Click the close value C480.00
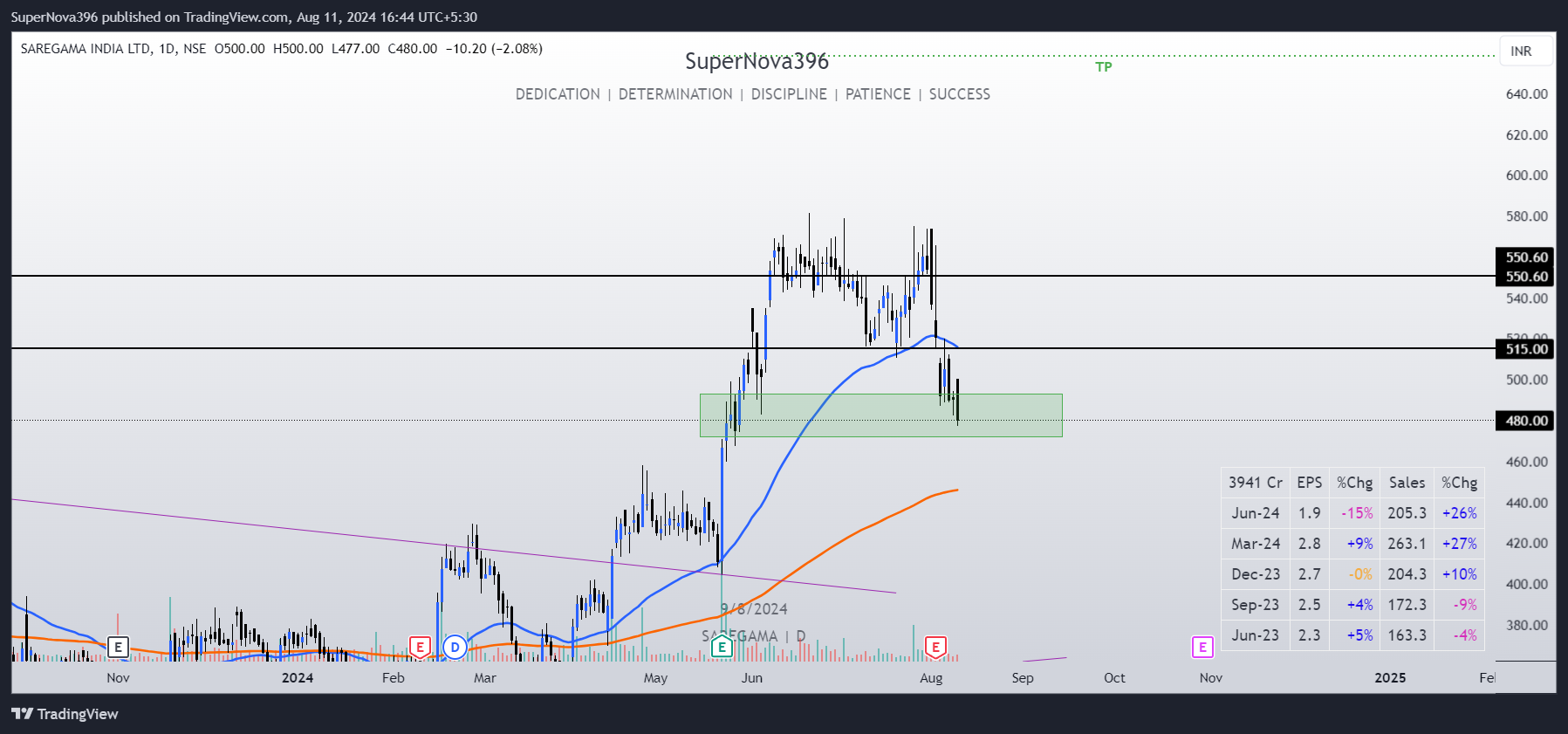Viewport: 1568px width, 734px height. coord(413,49)
